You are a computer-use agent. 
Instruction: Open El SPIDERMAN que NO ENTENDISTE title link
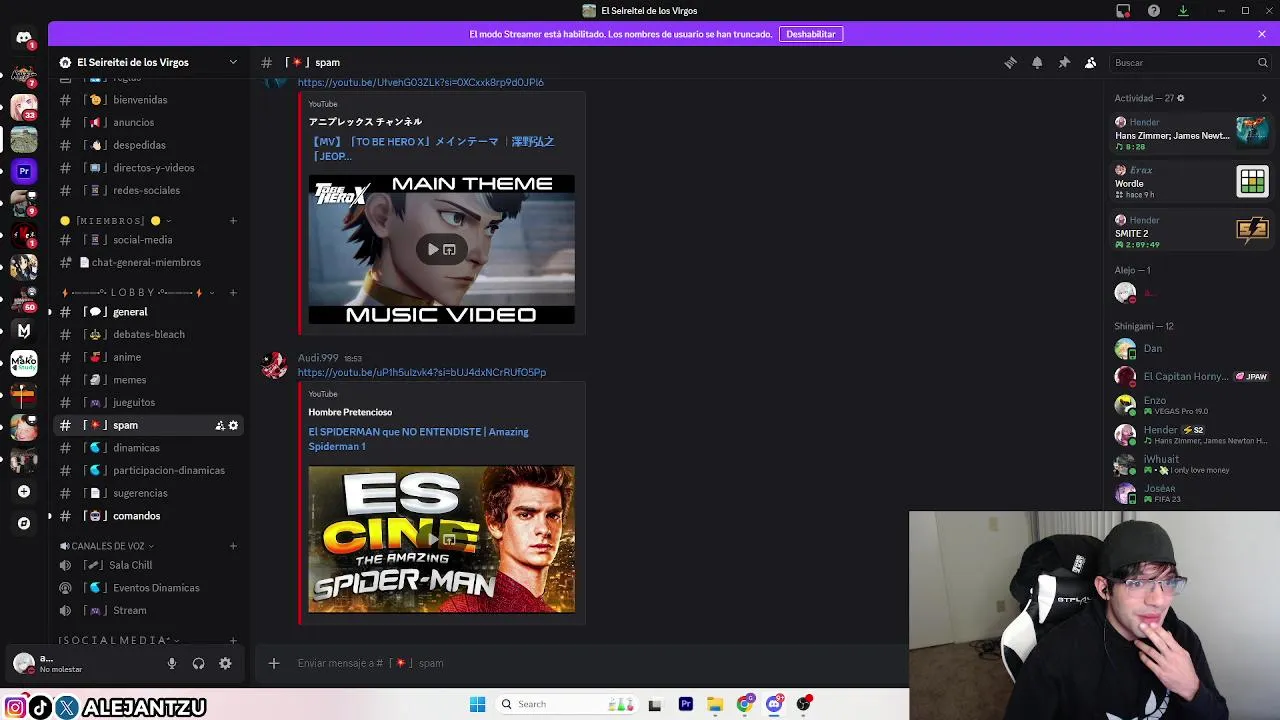(418, 439)
